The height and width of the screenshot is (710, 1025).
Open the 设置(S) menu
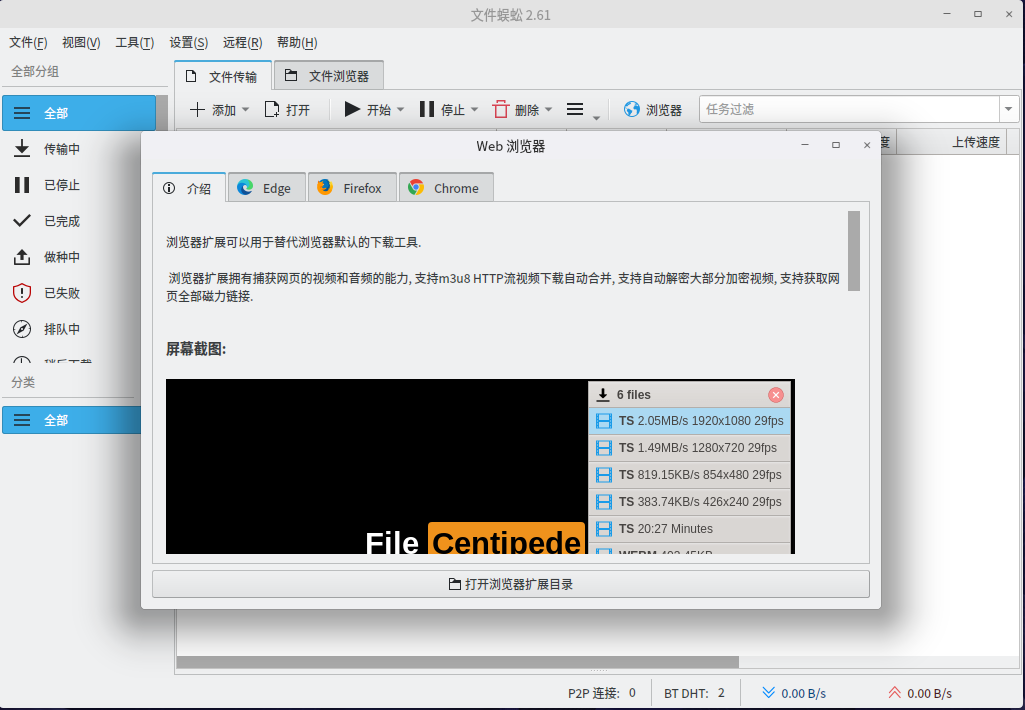coord(186,43)
